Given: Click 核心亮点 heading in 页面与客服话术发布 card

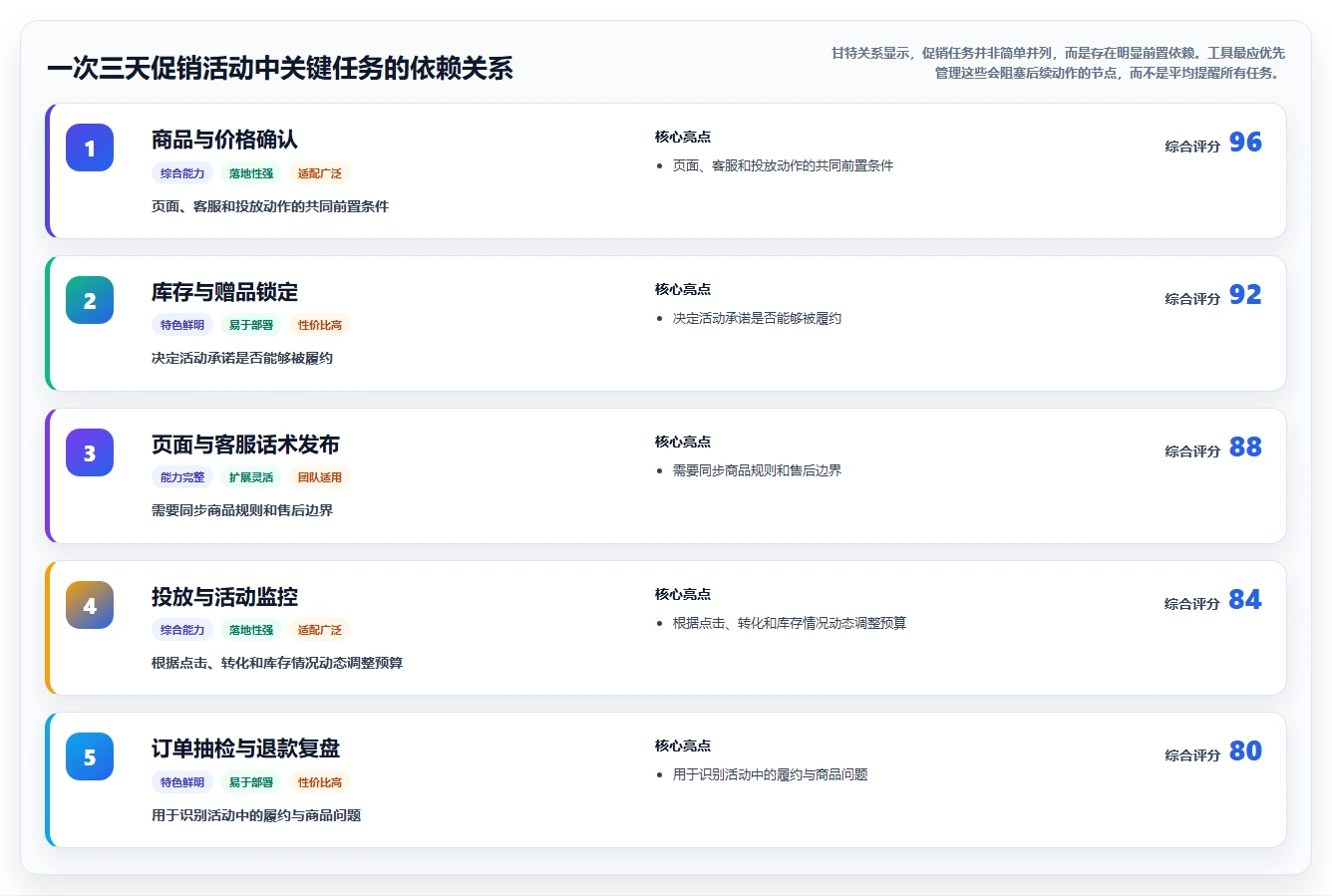Looking at the screenshot, I should click(683, 443).
